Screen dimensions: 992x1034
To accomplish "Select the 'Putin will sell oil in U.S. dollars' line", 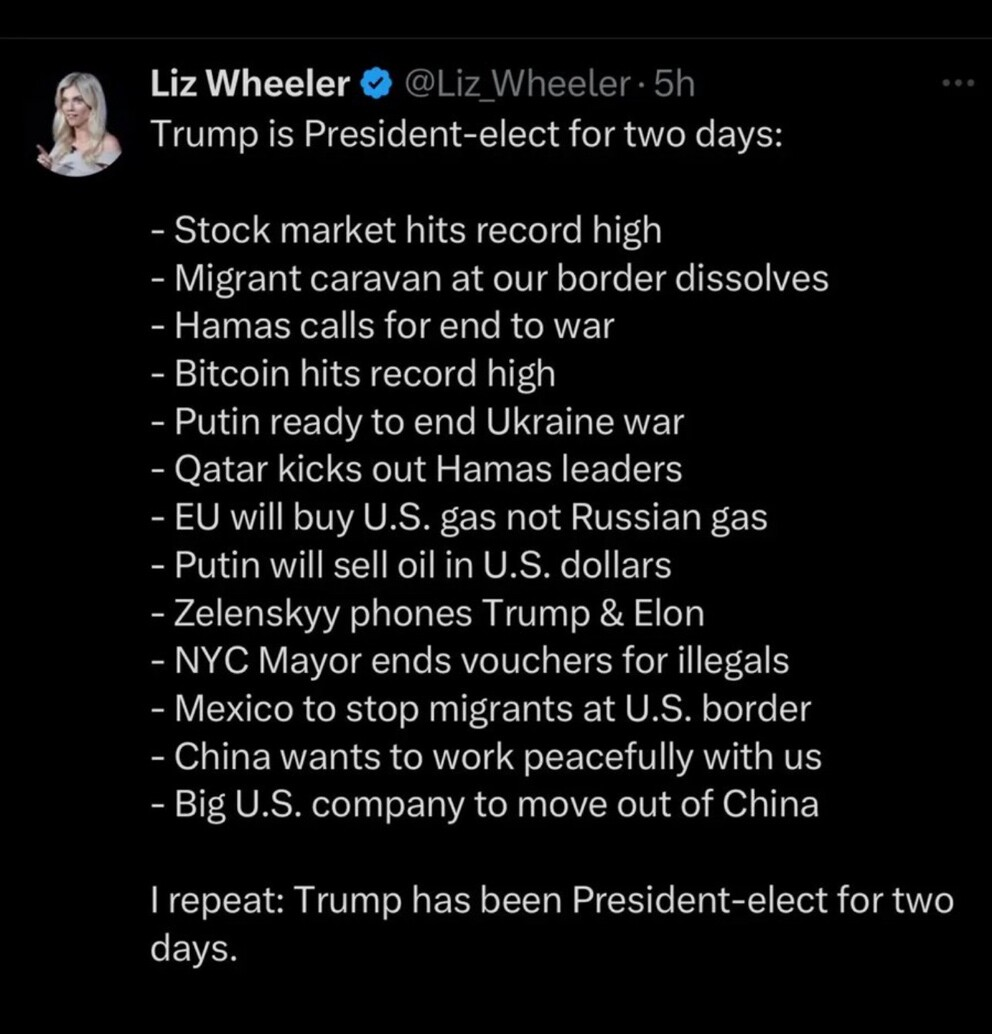I will point(412,566).
